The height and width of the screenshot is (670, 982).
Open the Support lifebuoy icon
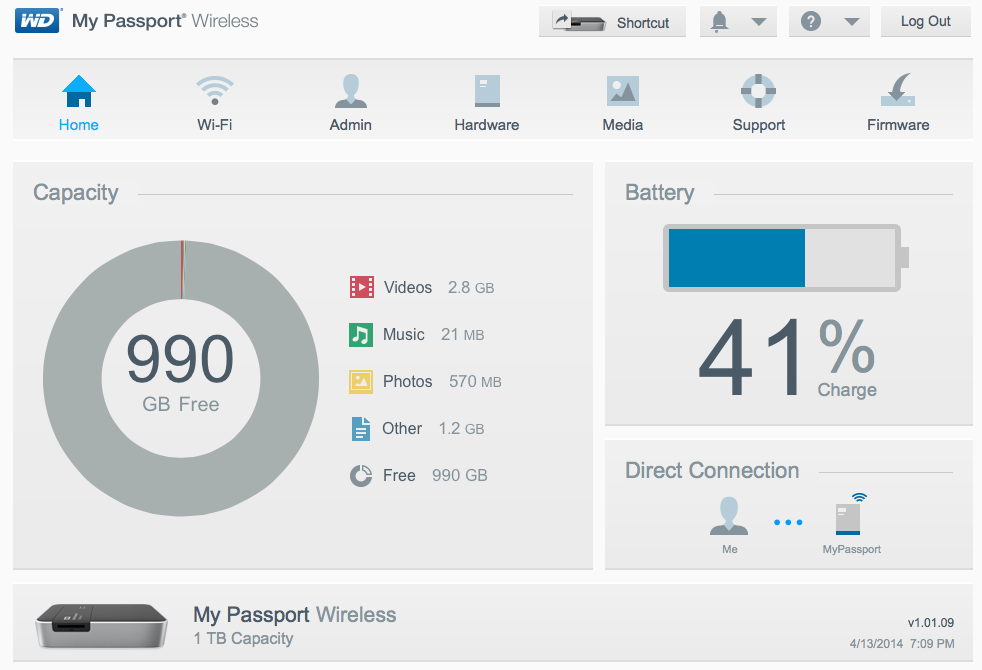click(x=758, y=91)
